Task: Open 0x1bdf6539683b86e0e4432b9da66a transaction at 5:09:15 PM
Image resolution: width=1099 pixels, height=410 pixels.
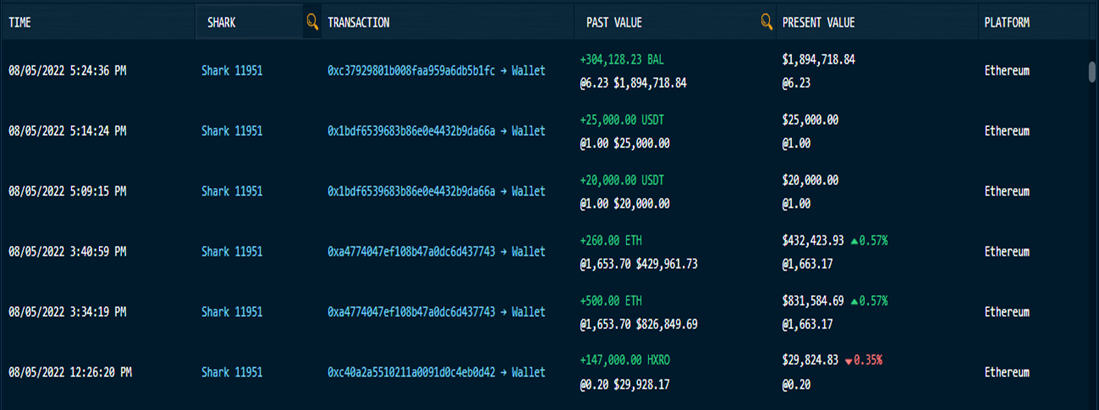Action: 436,191
